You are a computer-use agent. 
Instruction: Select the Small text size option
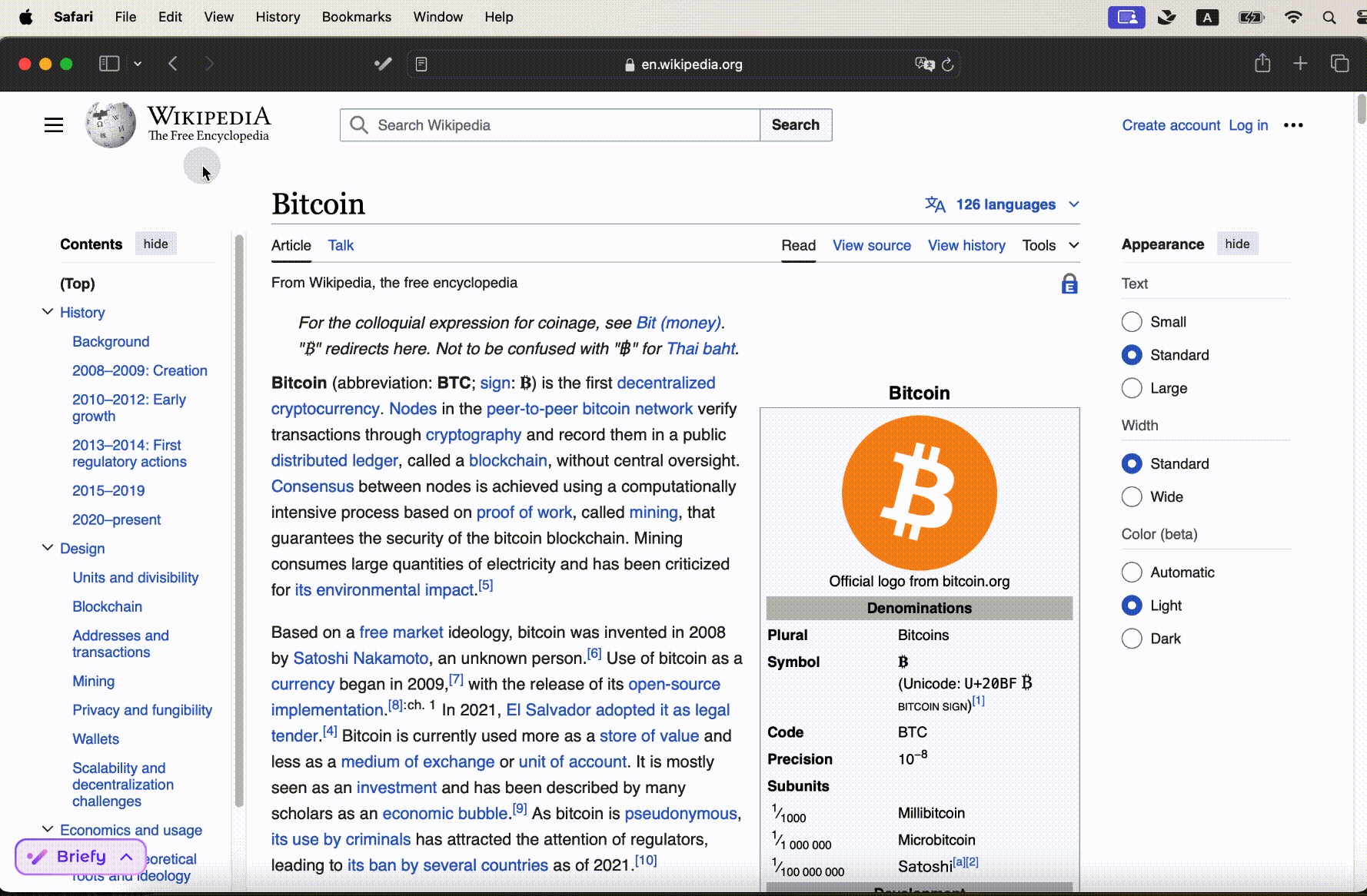tap(1132, 322)
